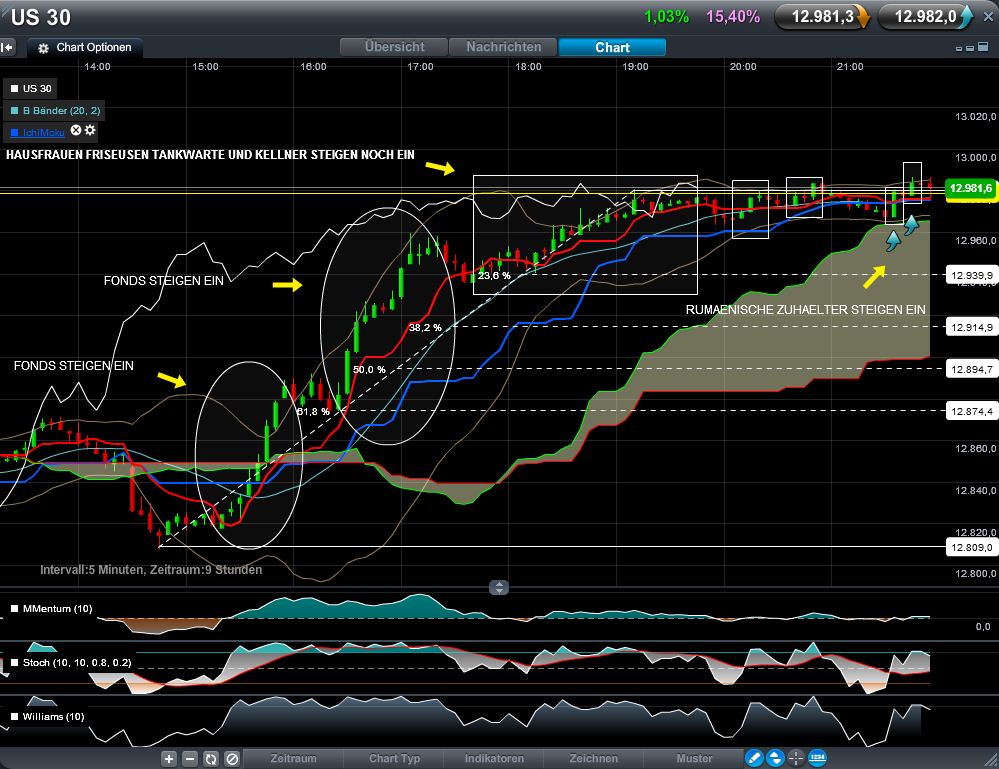
Task: Click the 12.914,9 Fibonacci level label
Action: coord(971,327)
